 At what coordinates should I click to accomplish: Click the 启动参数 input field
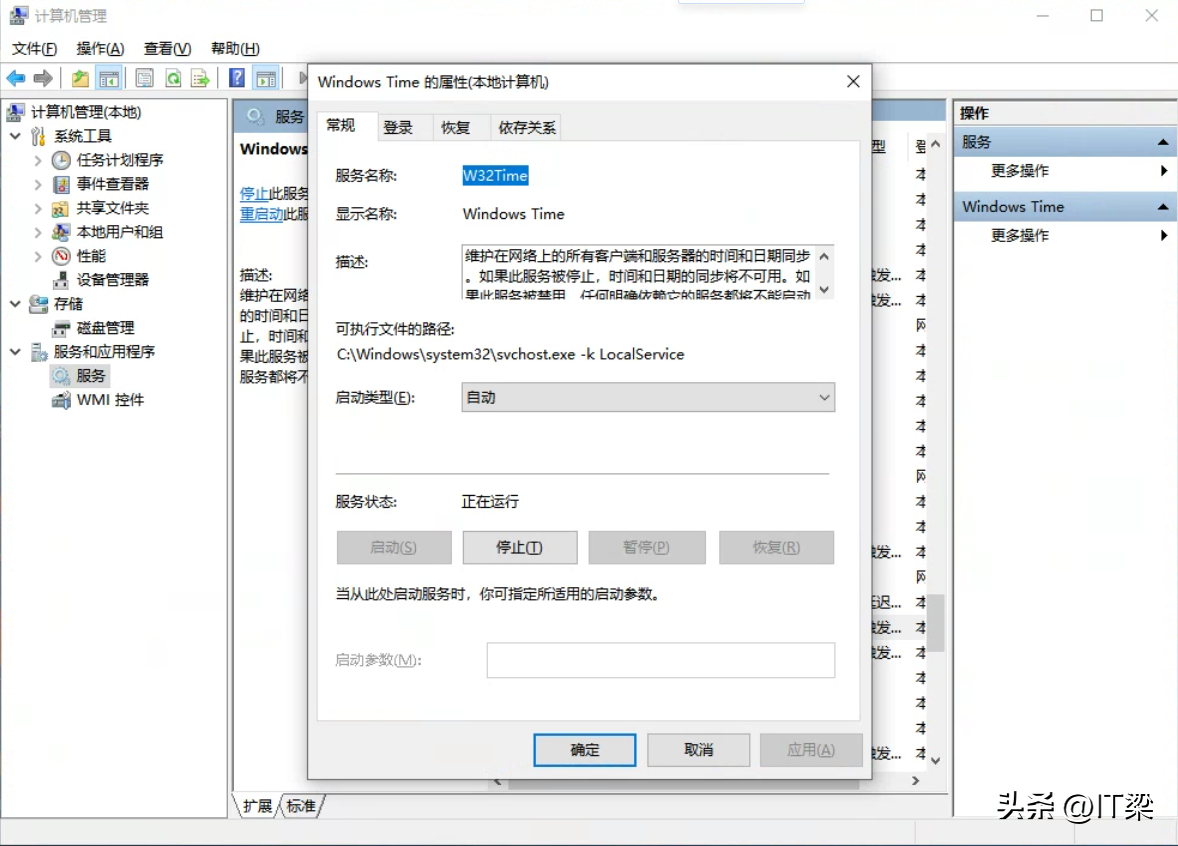(x=660, y=660)
